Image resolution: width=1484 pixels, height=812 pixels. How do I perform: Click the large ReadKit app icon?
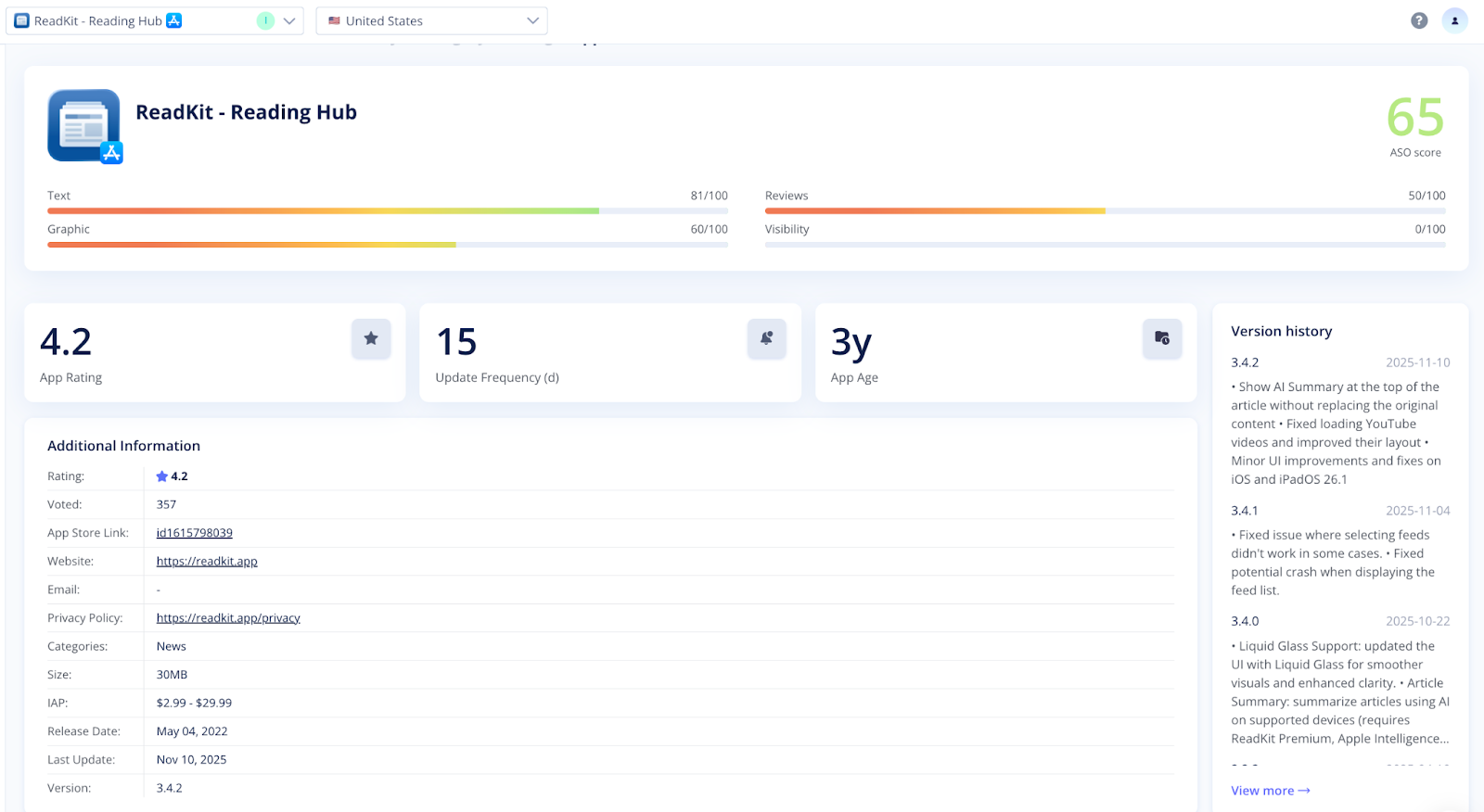(83, 125)
